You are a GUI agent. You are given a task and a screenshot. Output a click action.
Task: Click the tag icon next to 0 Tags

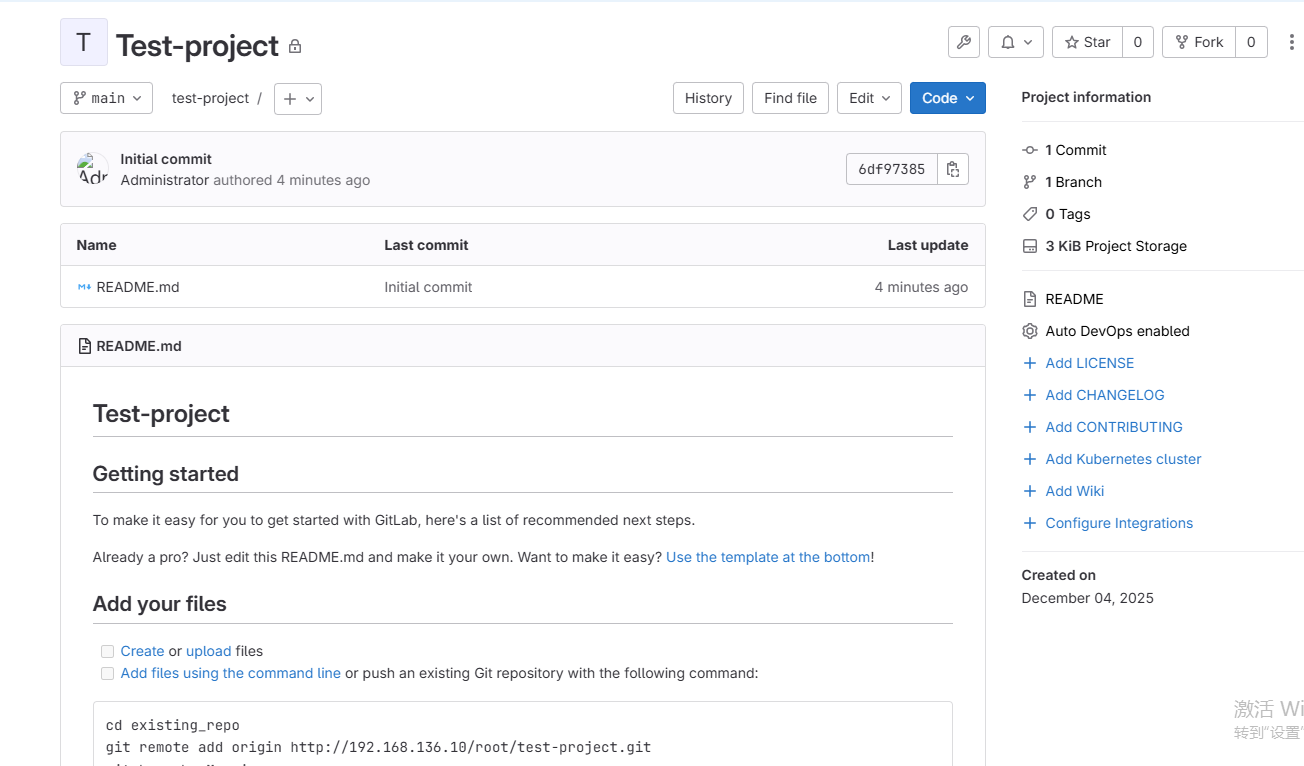click(1030, 214)
